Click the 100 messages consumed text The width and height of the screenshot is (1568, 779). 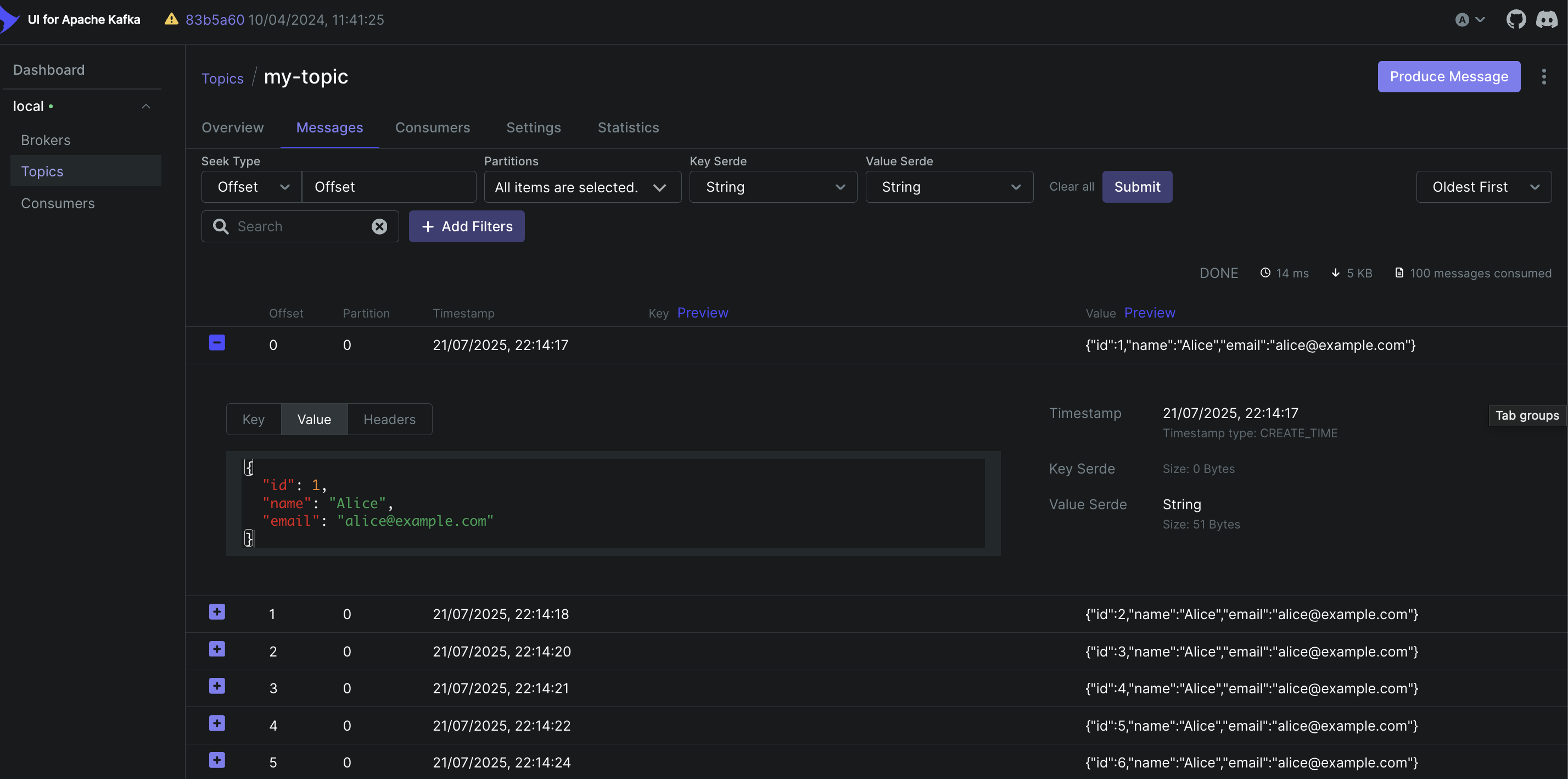point(1480,274)
